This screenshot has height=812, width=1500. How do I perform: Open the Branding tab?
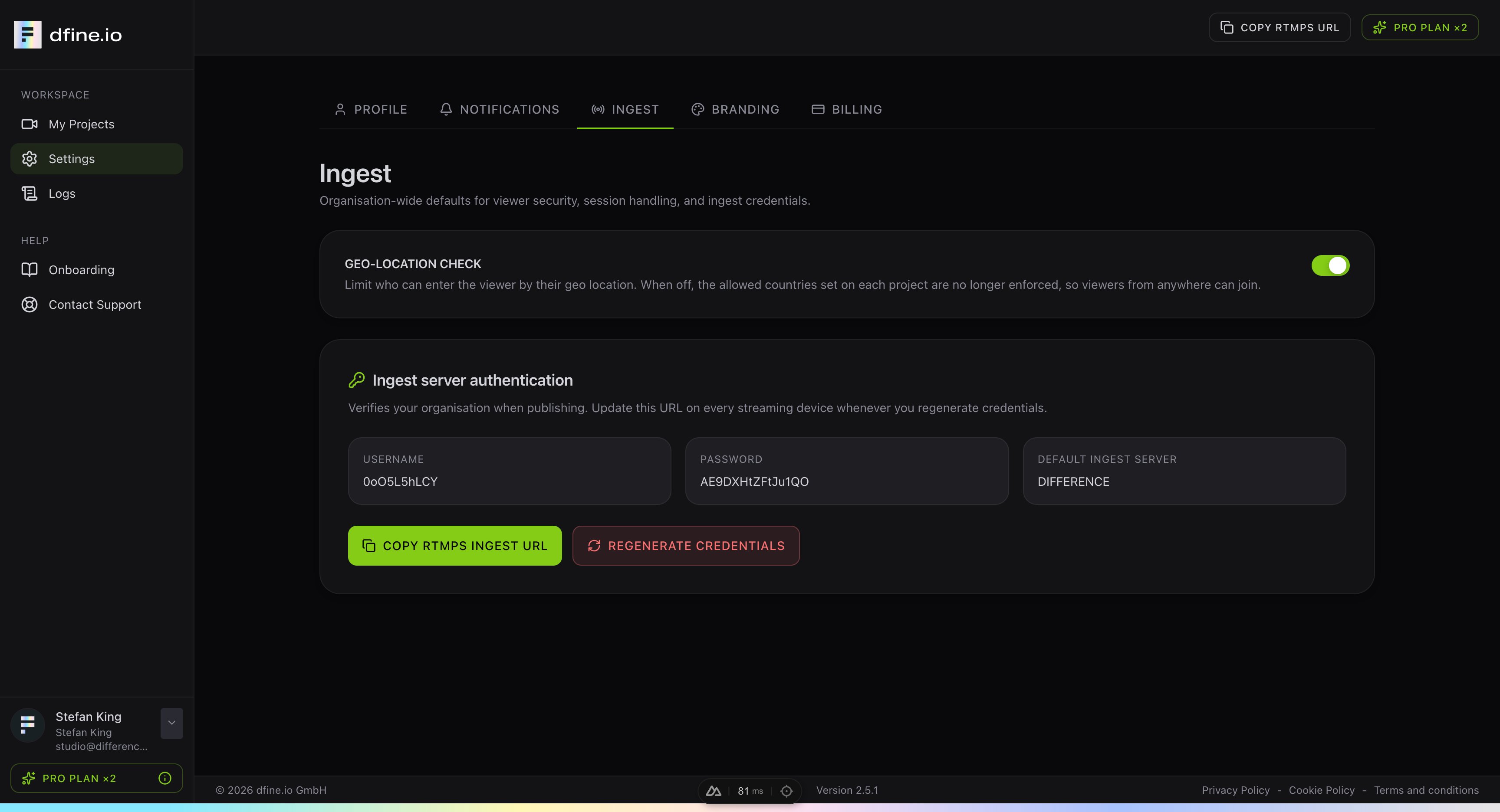pyautogui.click(x=735, y=109)
